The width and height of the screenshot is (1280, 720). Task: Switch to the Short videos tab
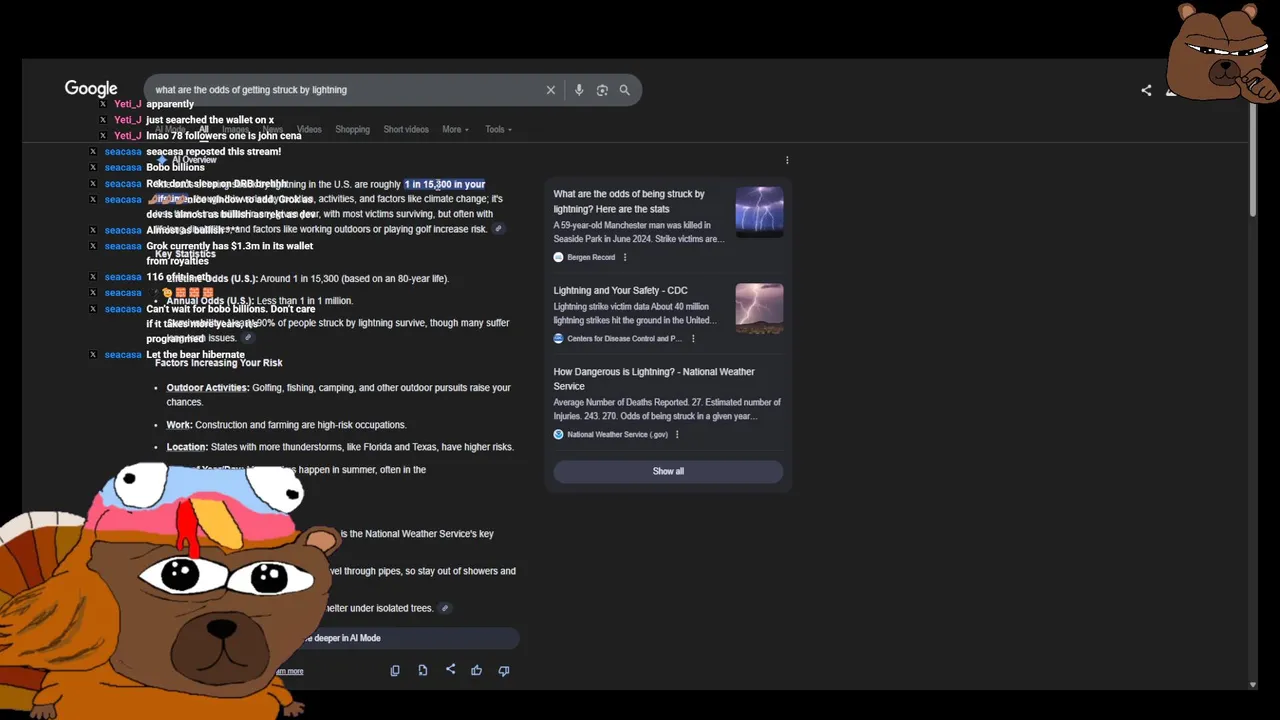point(406,129)
